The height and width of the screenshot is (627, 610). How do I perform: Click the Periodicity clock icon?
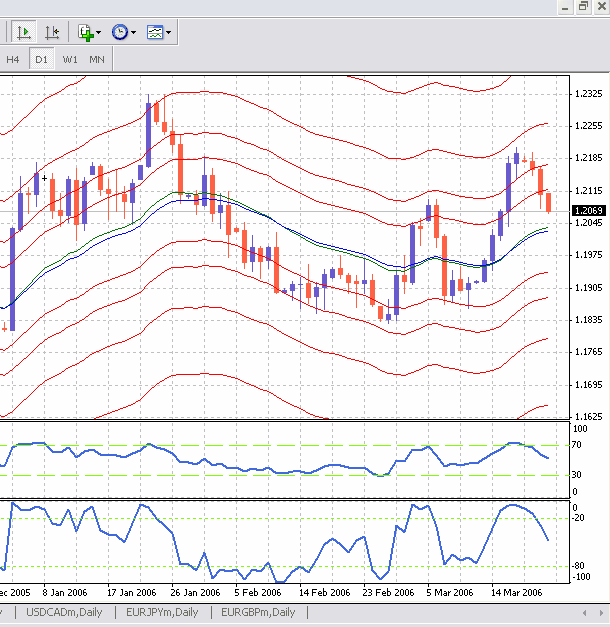(x=120, y=33)
